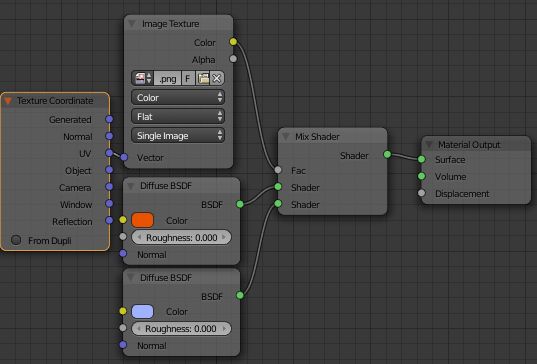Click the Volume input socket
Image resolution: width=537 pixels, height=364 pixels.
pyautogui.click(x=422, y=176)
